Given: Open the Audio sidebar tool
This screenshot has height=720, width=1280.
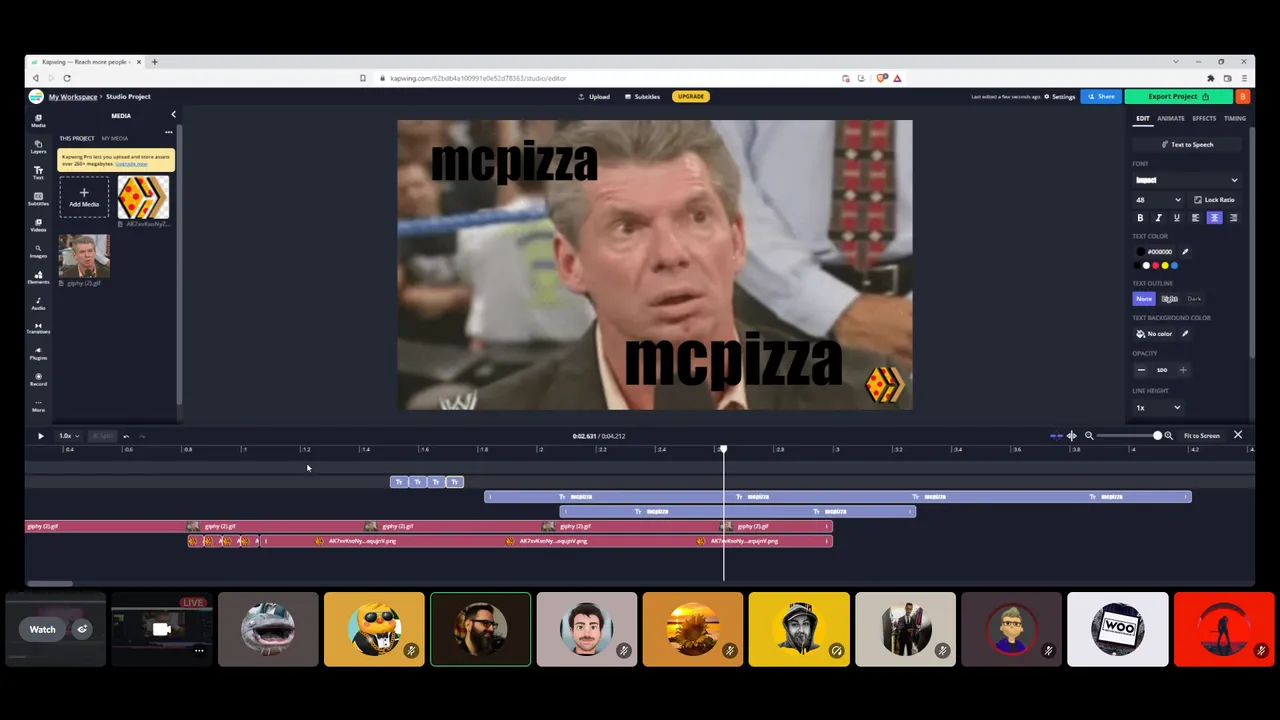Looking at the screenshot, I should coord(38,302).
